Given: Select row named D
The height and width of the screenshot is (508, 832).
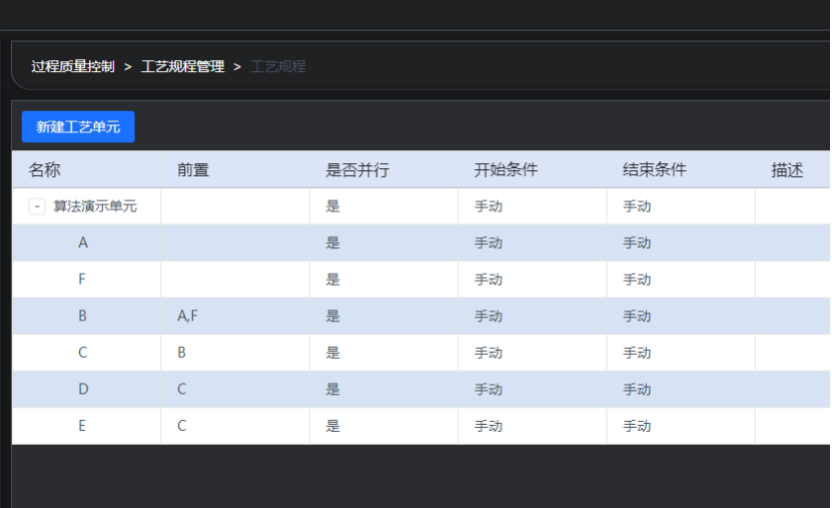Looking at the screenshot, I should (83, 389).
